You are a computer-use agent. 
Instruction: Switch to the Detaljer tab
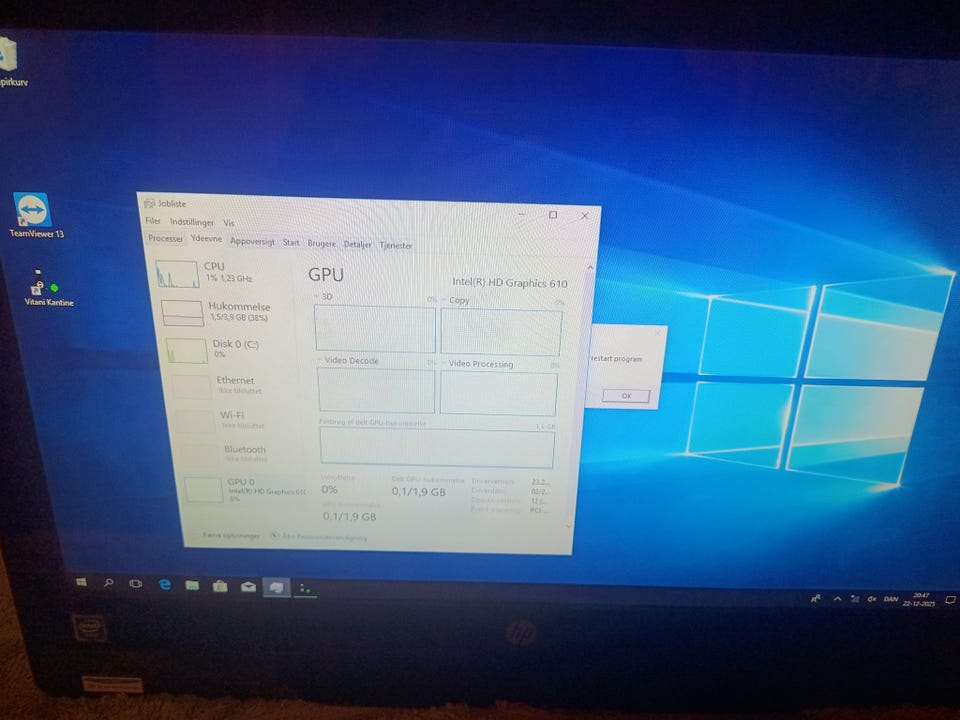click(x=358, y=244)
